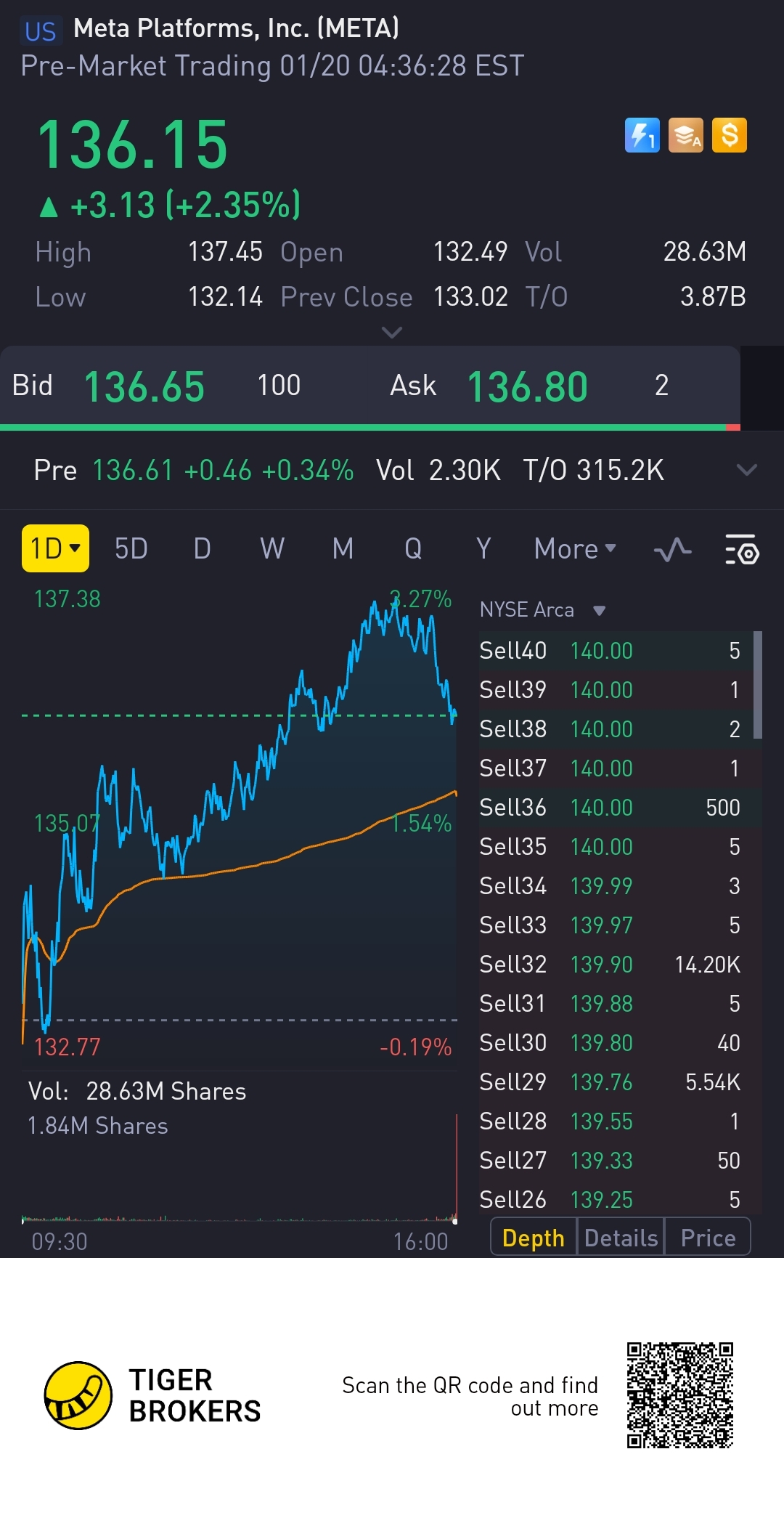Tap the yellow dollar sign icon
The image size is (784, 1534).
coord(730,135)
